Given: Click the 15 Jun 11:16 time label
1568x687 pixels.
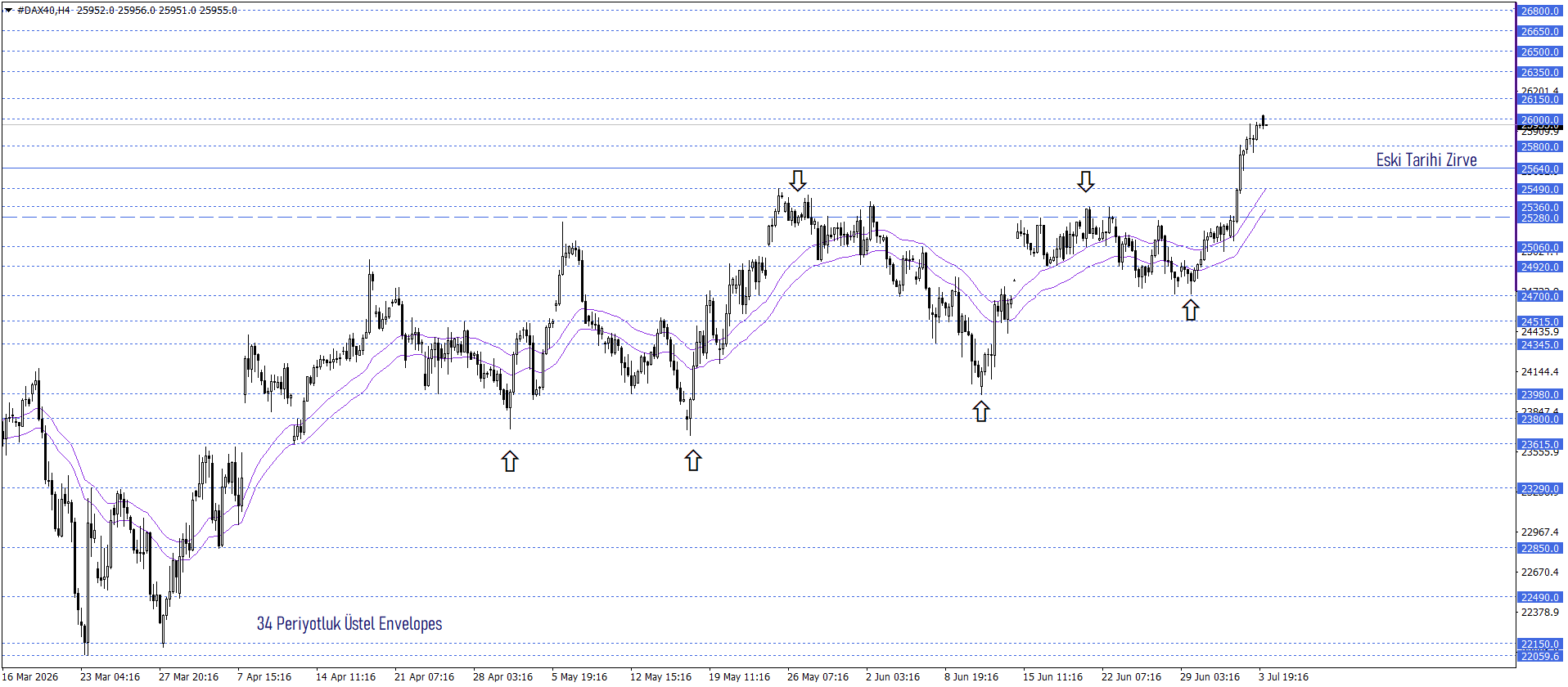Looking at the screenshot, I should tap(1052, 676).
